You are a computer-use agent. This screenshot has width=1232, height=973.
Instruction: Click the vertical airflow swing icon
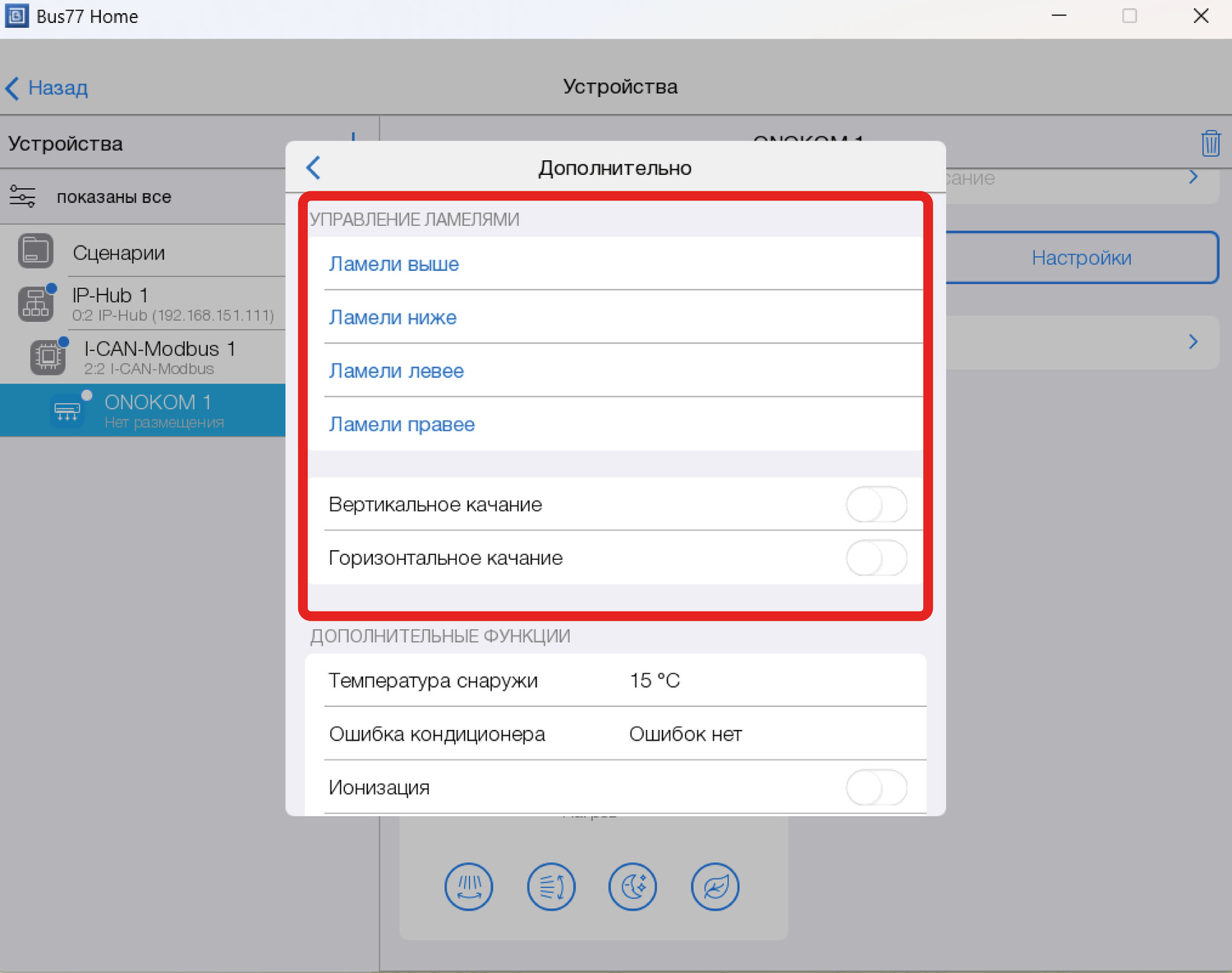pos(468,887)
